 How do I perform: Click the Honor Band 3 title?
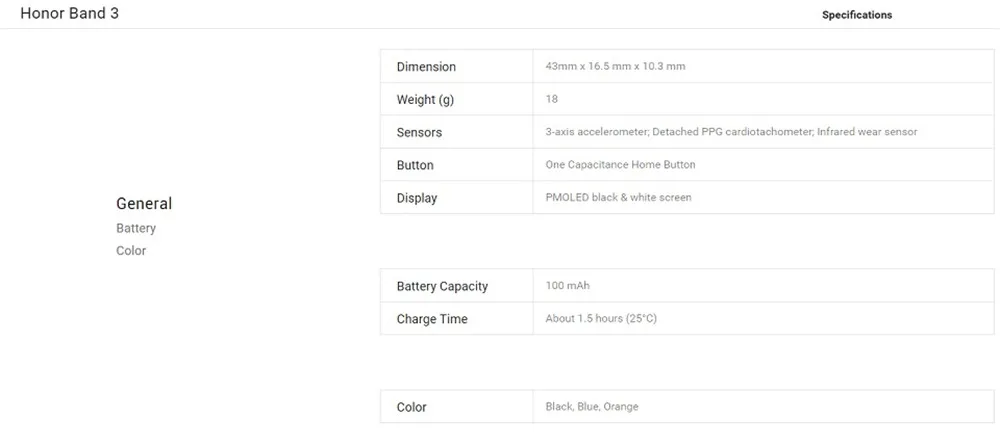tap(70, 13)
